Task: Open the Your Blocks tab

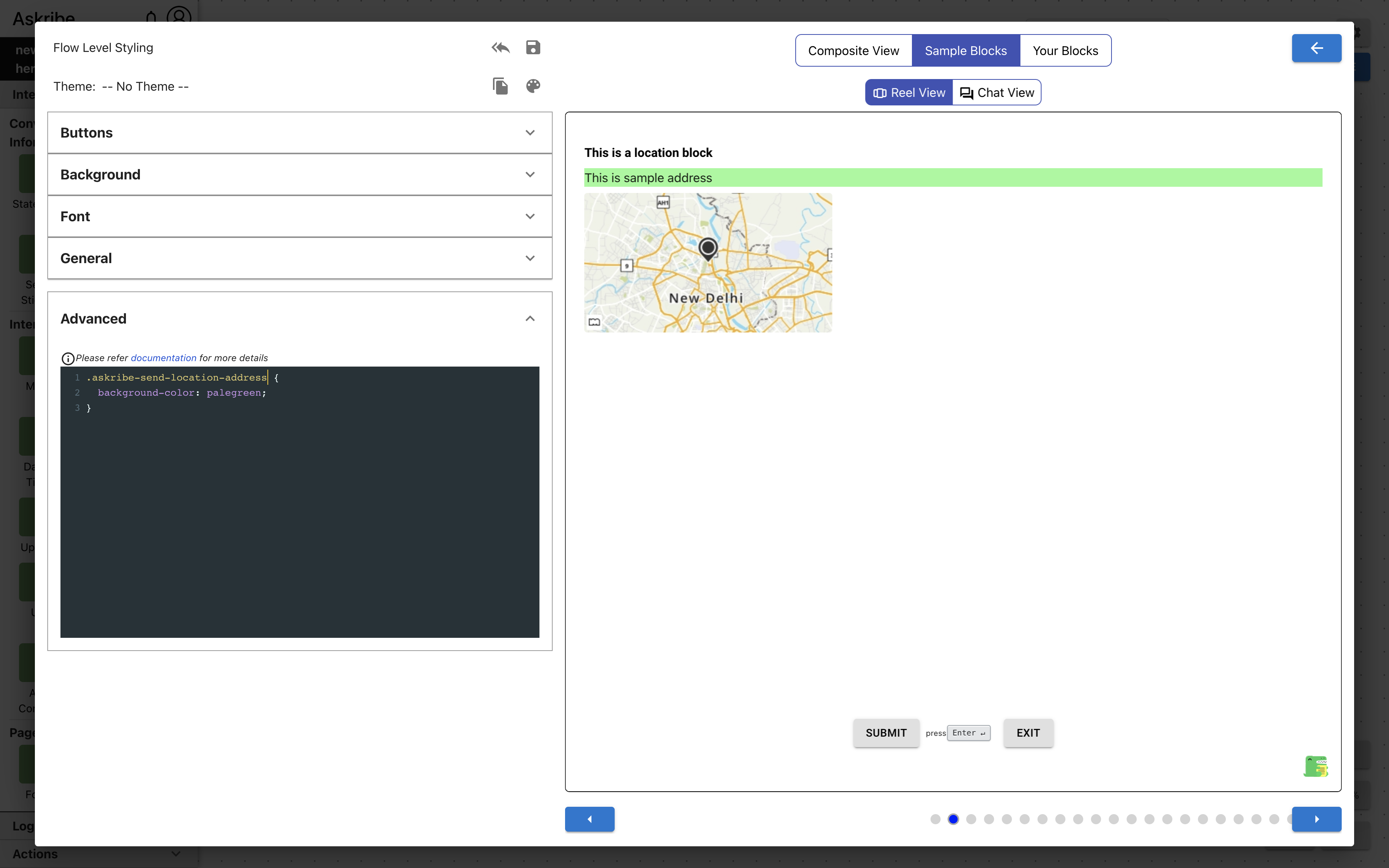Action: tap(1065, 50)
